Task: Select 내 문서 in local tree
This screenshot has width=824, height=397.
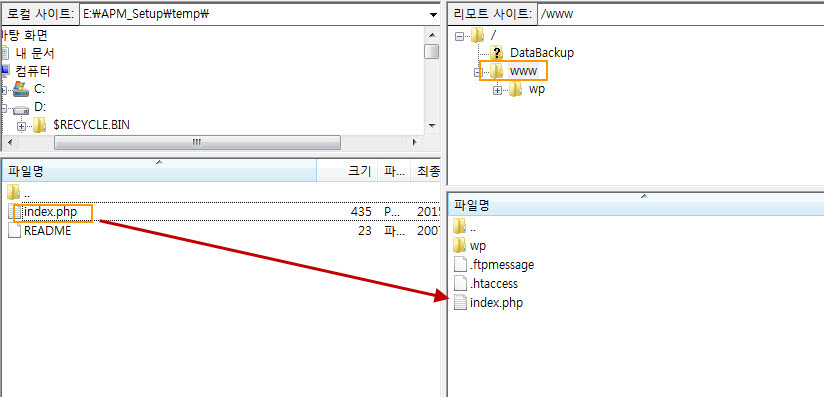Action: [x=35, y=53]
